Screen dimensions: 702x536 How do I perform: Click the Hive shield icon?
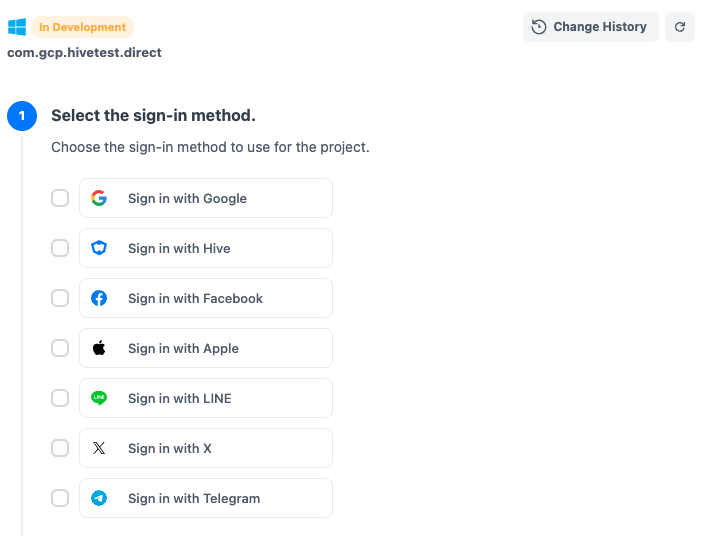tap(99, 248)
